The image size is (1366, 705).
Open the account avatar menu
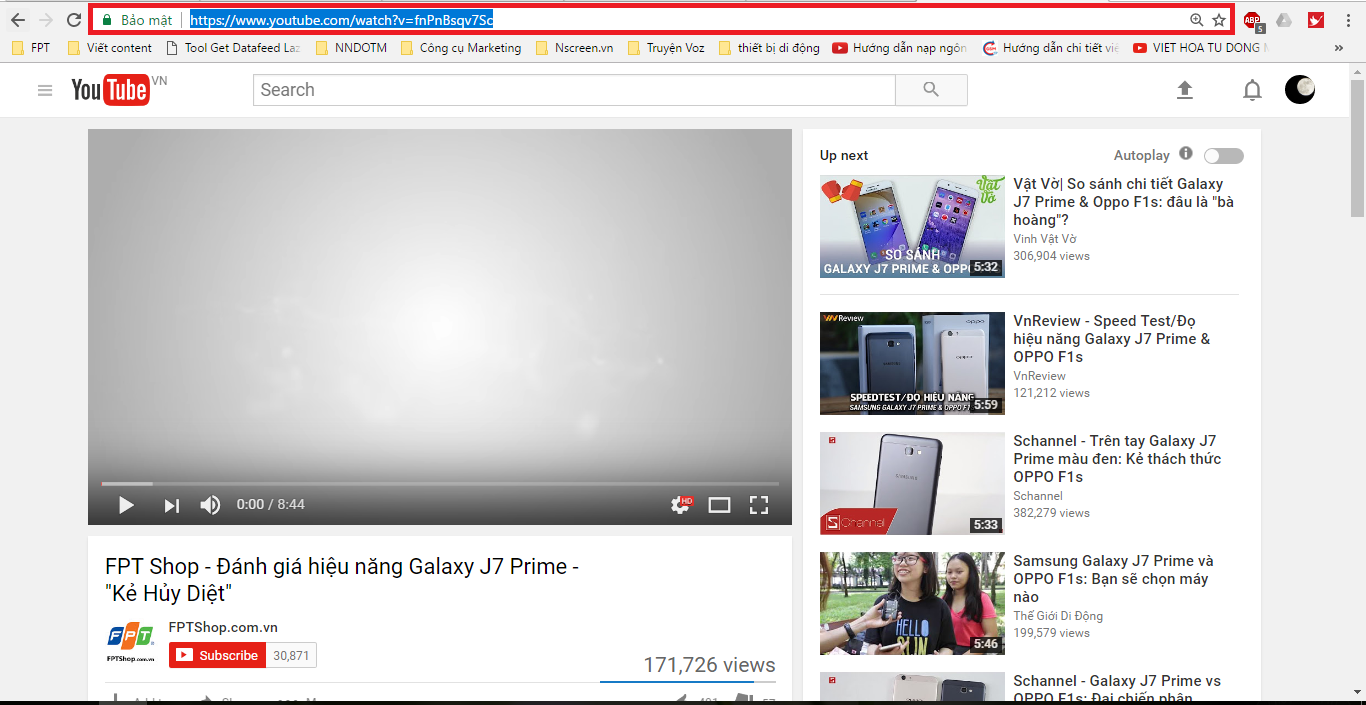coord(1300,90)
